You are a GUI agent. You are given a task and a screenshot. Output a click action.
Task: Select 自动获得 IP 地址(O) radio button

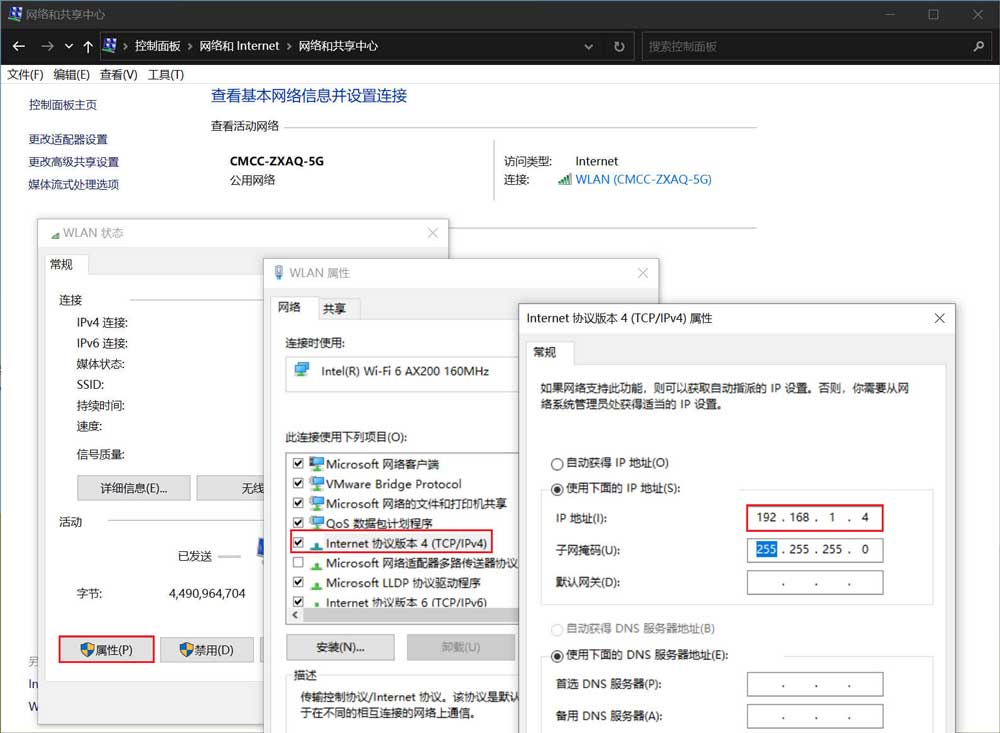(x=557, y=464)
